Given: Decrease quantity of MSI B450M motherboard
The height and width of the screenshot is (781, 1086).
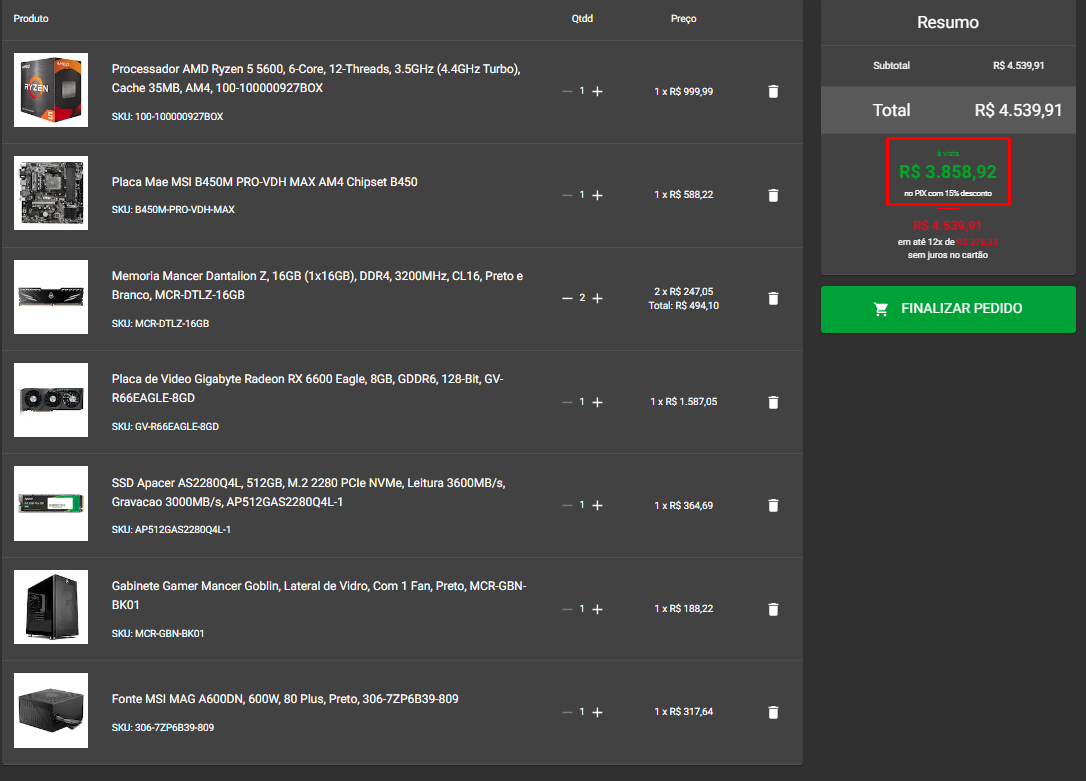Looking at the screenshot, I should pos(567,195).
